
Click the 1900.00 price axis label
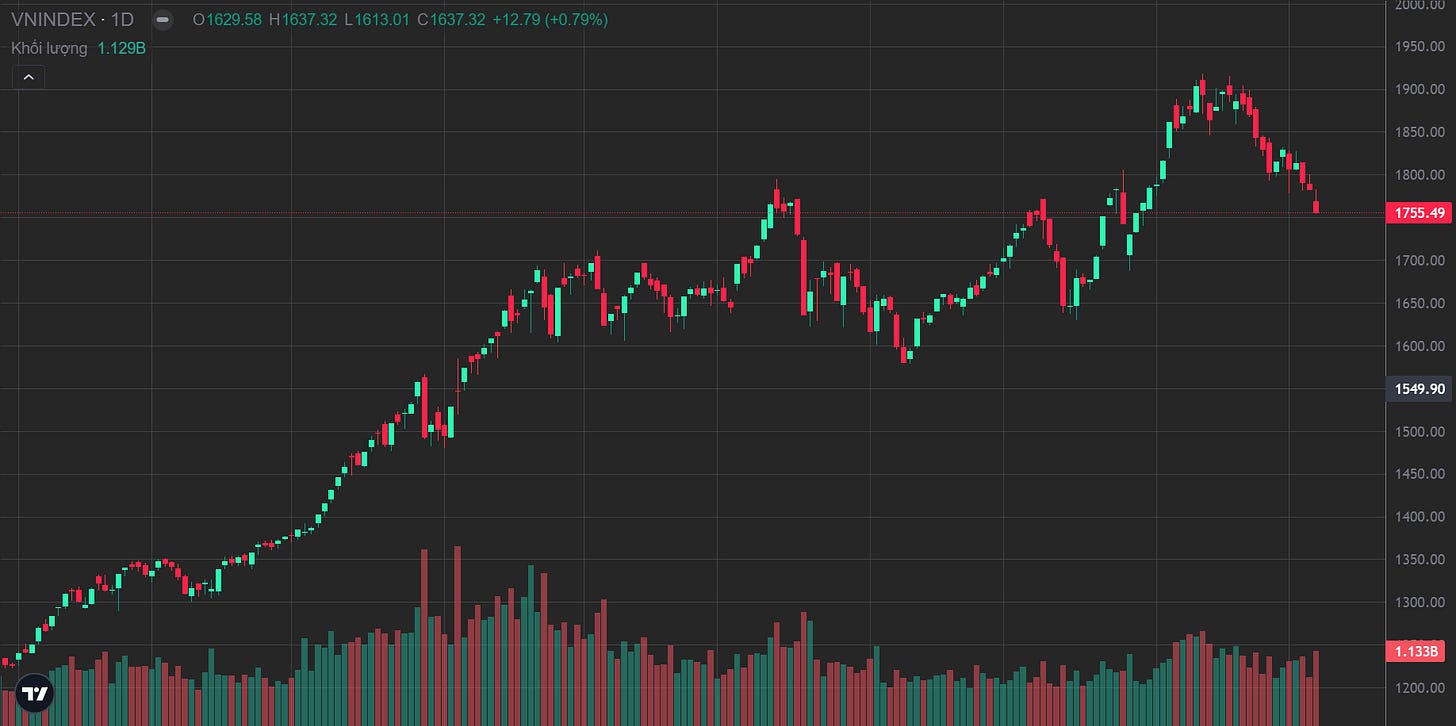[x=1422, y=90]
